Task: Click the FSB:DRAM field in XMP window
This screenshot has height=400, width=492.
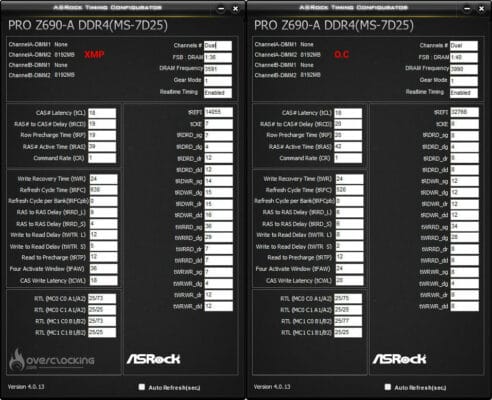Action: [x=218, y=57]
